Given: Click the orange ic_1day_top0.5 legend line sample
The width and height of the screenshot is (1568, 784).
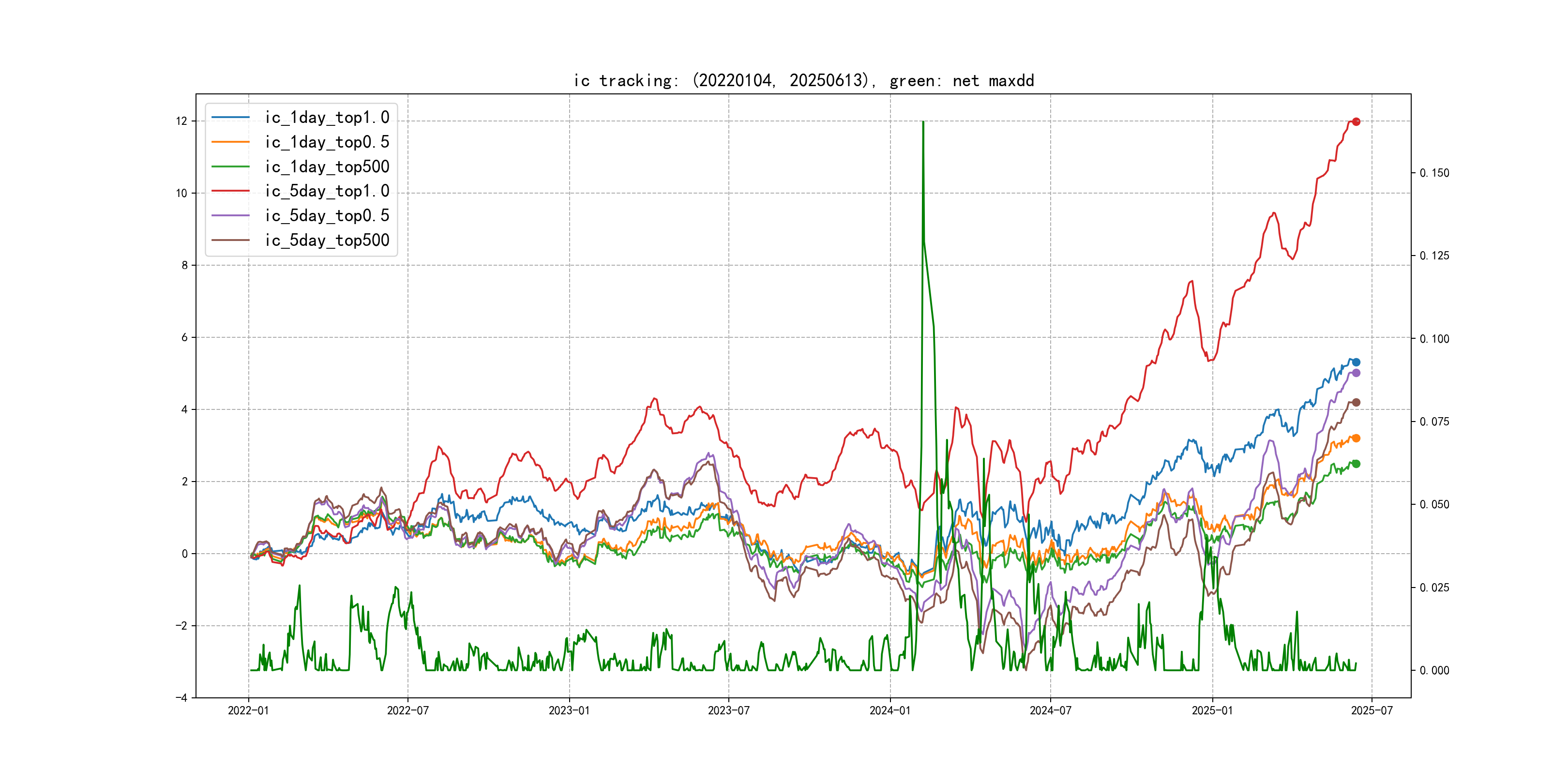Looking at the screenshot, I should tap(230, 142).
